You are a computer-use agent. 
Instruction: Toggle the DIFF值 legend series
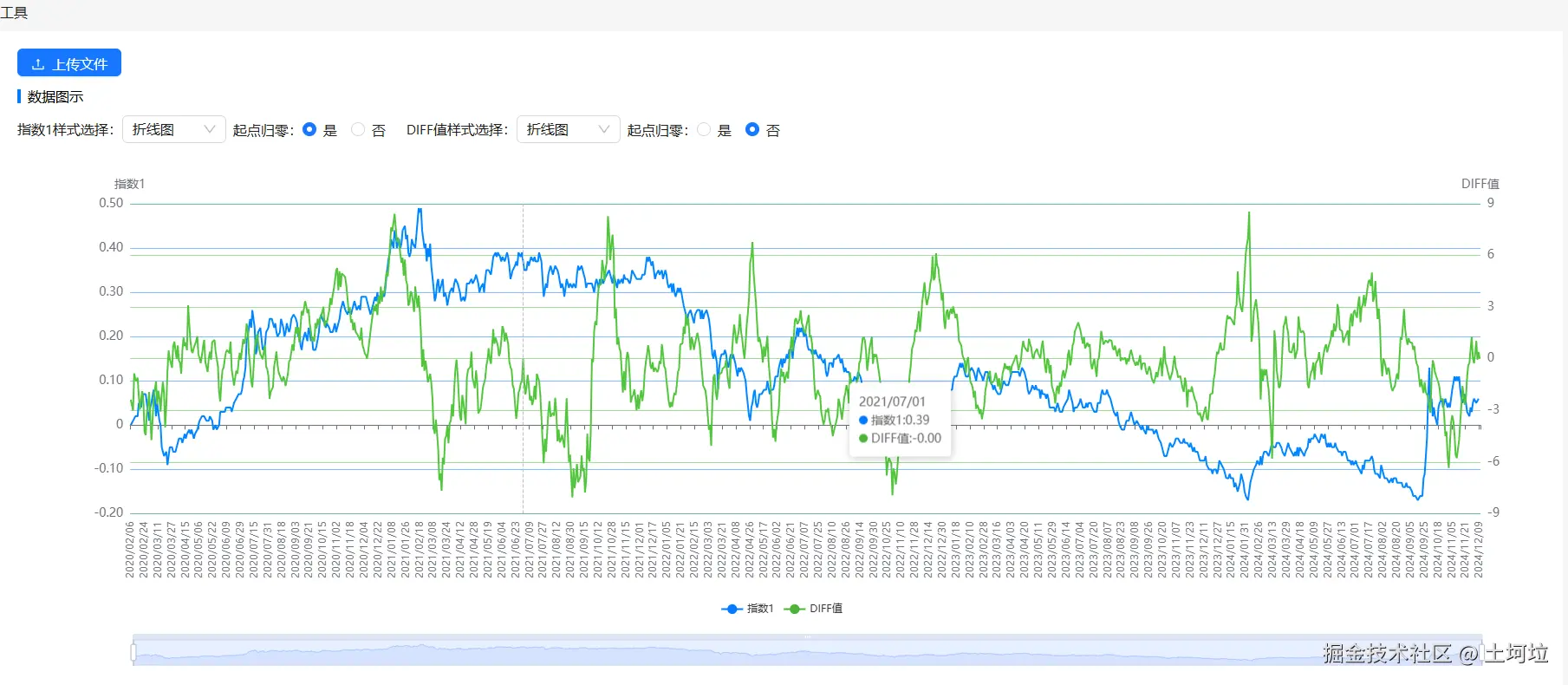(813, 609)
